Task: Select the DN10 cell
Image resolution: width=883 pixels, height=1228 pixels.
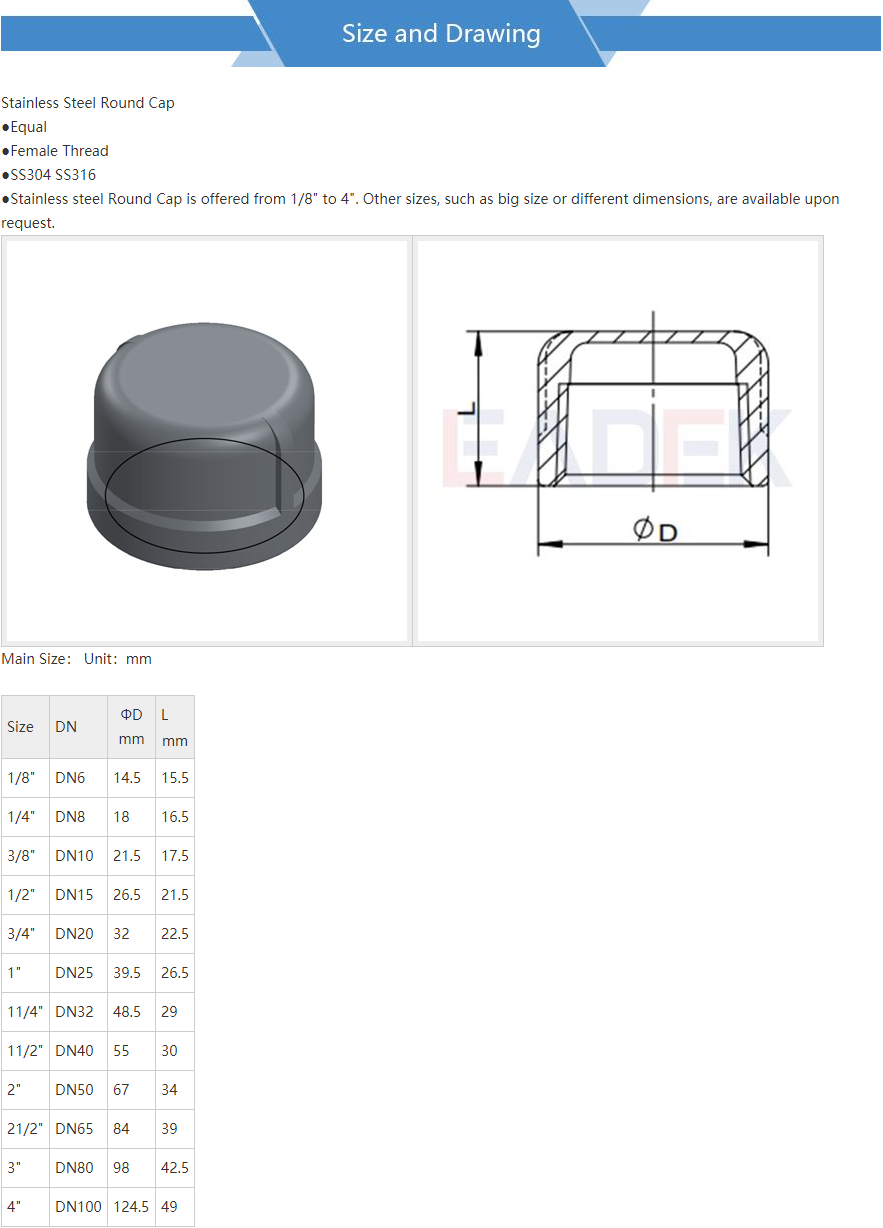Action: [79, 856]
